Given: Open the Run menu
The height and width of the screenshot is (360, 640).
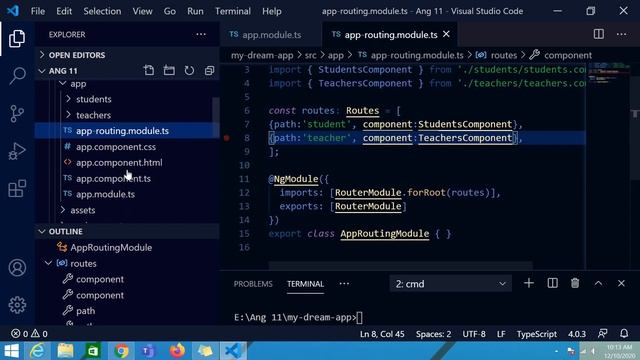Looking at the screenshot, I should (195, 11).
